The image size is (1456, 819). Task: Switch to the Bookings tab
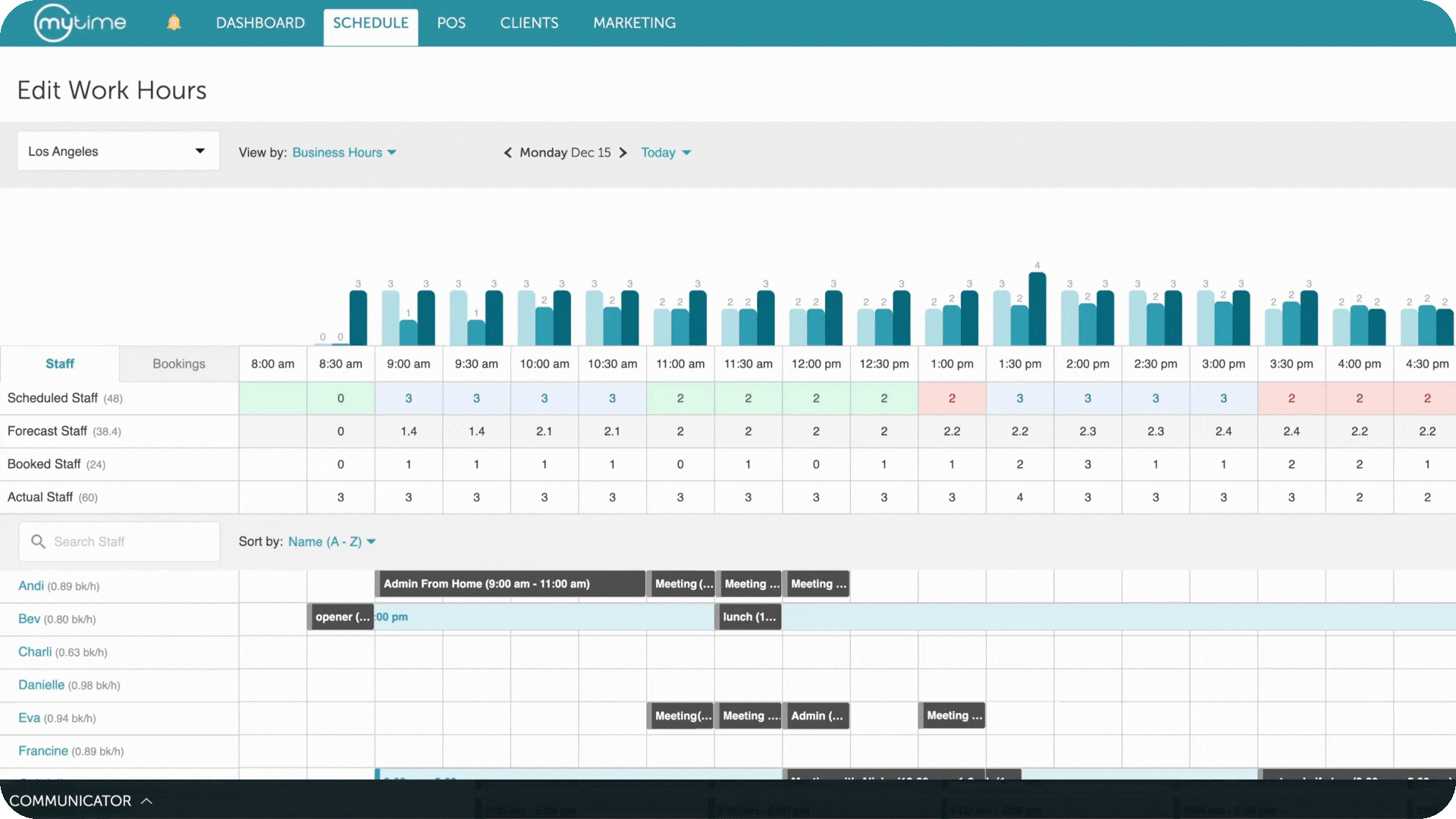coord(179,364)
